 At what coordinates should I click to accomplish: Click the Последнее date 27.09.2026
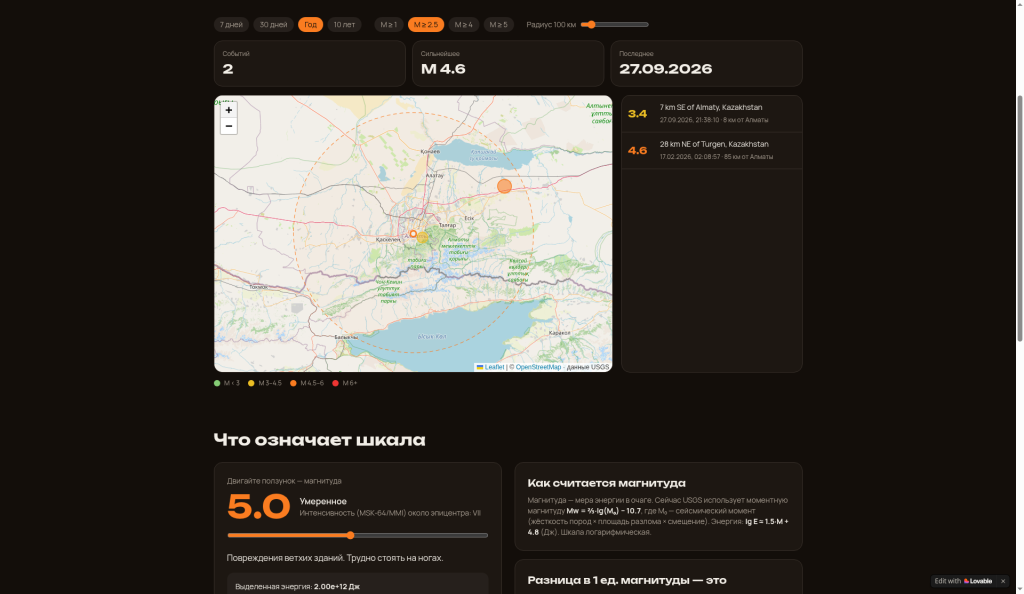click(665, 69)
